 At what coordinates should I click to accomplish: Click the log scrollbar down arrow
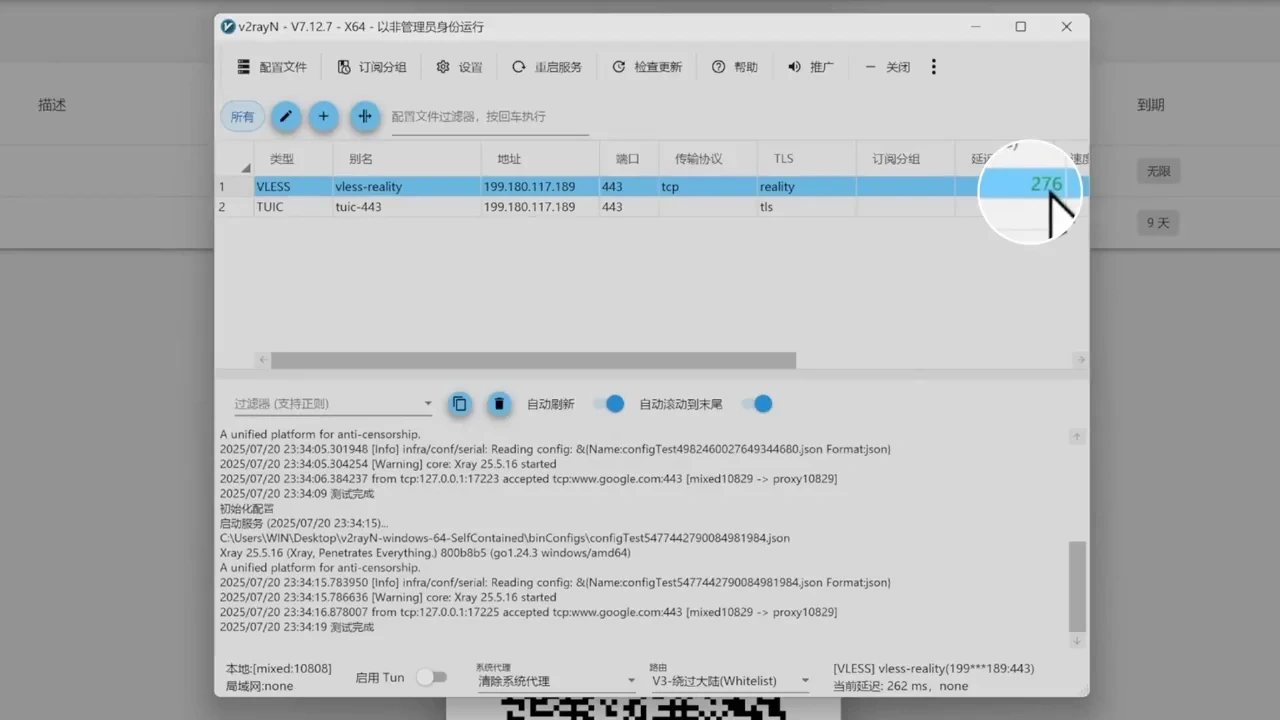tap(1077, 641)
